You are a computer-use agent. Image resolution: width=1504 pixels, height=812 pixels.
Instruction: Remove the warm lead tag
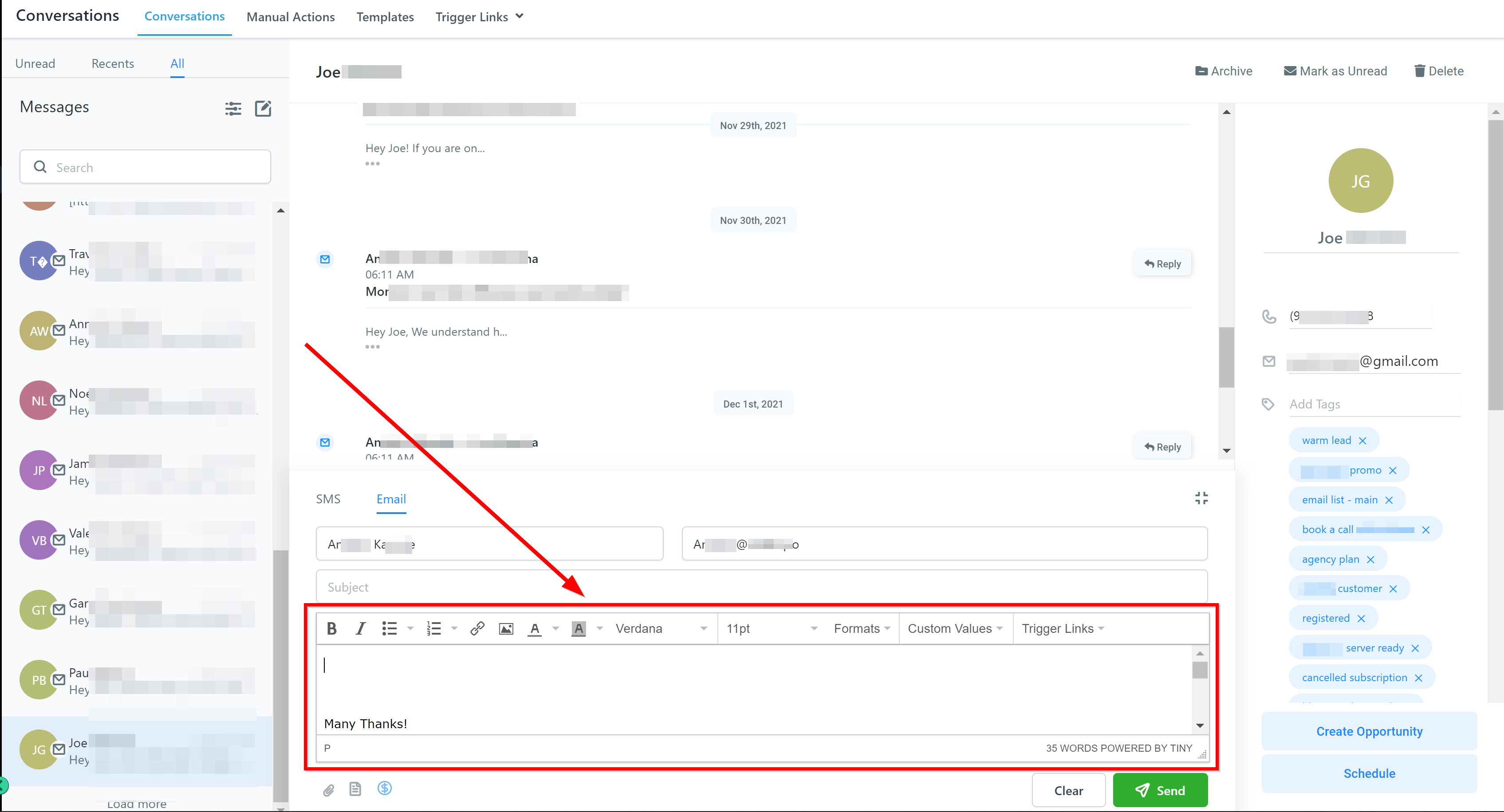(x=1363, y=441)
